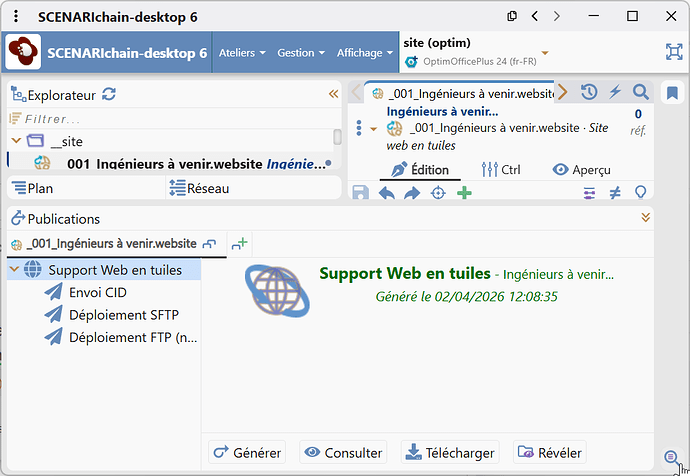
Task: Open the Ateliers dropdown menu
Action: (x=242, y=53)
